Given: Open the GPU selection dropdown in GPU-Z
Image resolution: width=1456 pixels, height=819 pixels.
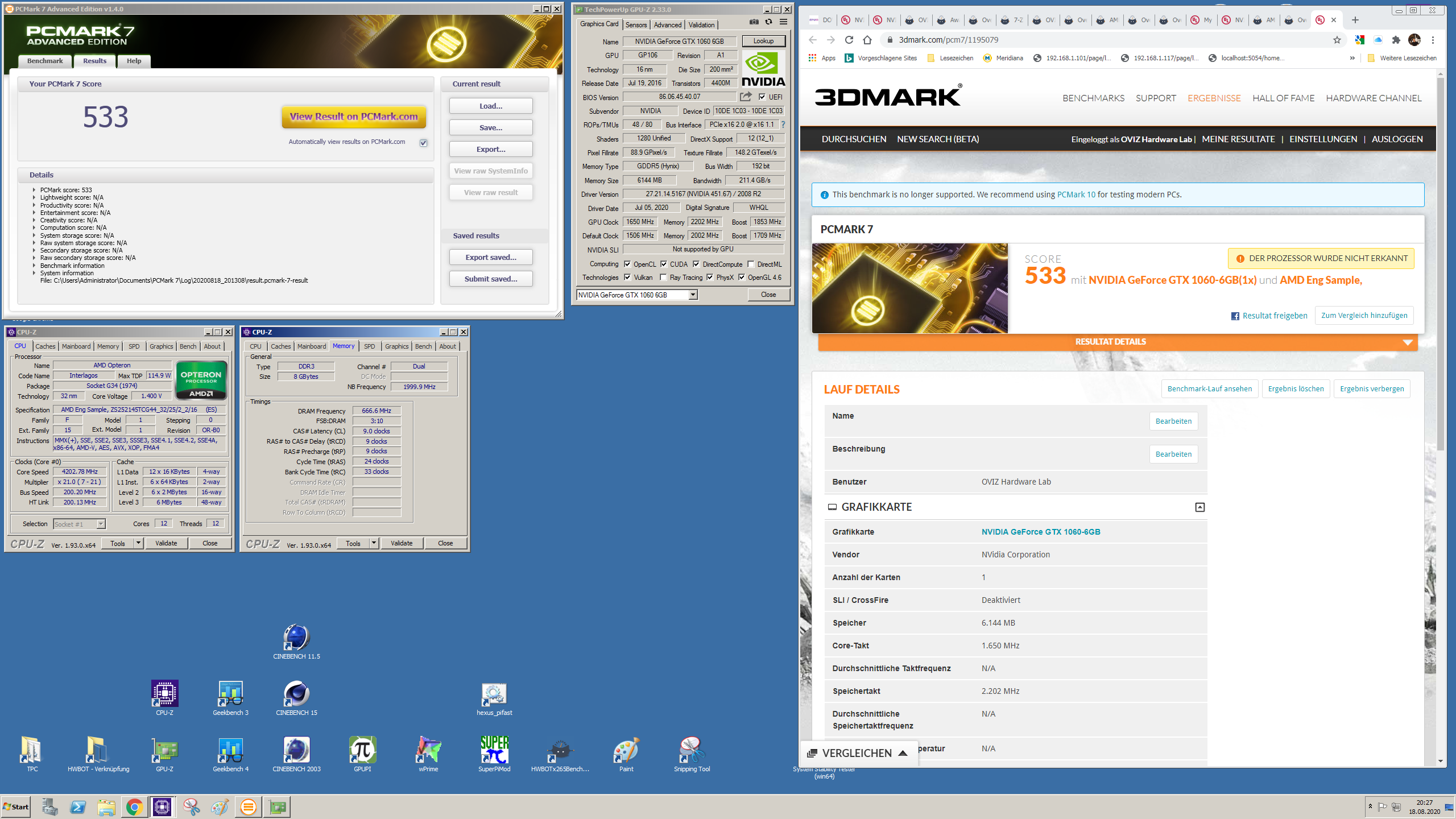Looking at the screenshot, I should point(693,295).
